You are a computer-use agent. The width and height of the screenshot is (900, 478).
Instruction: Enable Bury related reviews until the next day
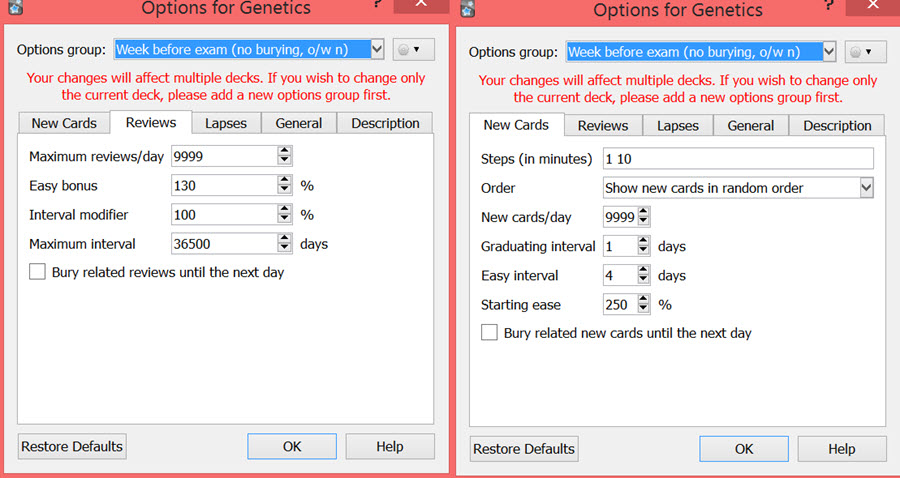pyautogui.click(x=37, y=272)
